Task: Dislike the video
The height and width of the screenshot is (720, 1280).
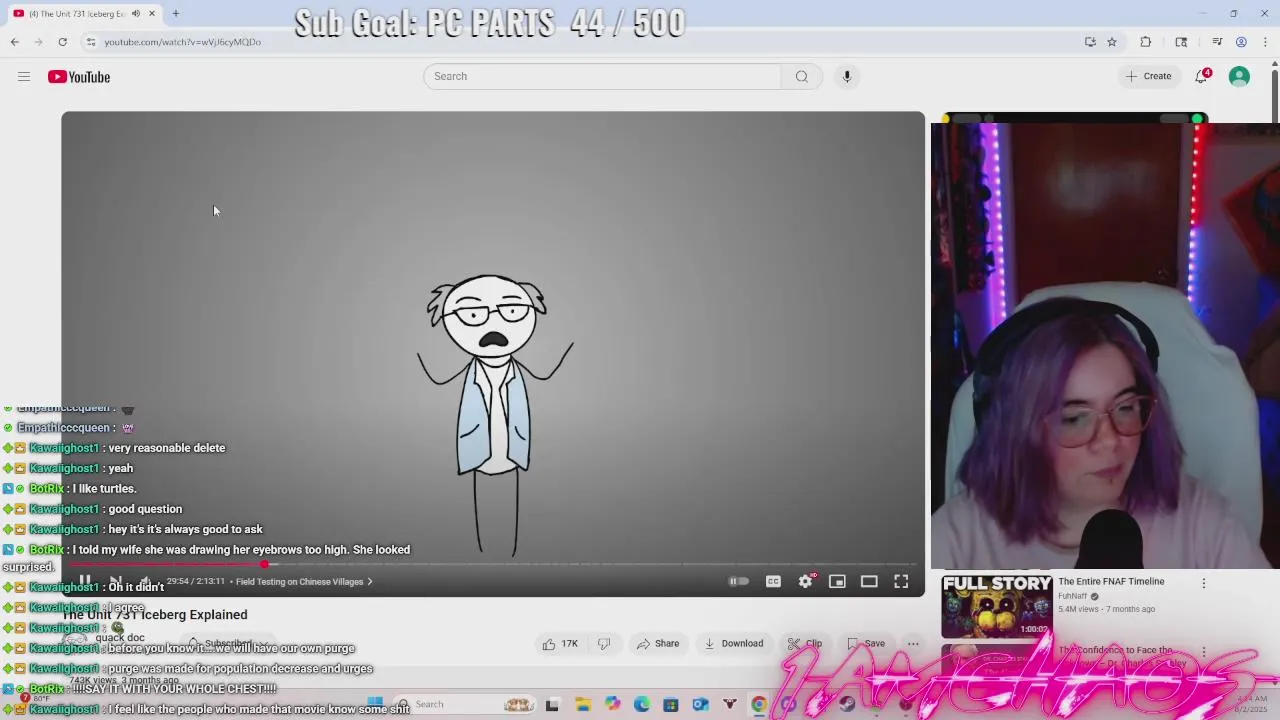Action: point(604,644)
